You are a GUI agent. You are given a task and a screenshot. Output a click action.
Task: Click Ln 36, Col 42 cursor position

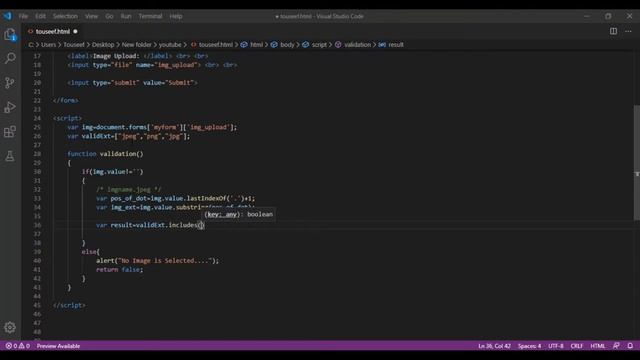[494, 346]
